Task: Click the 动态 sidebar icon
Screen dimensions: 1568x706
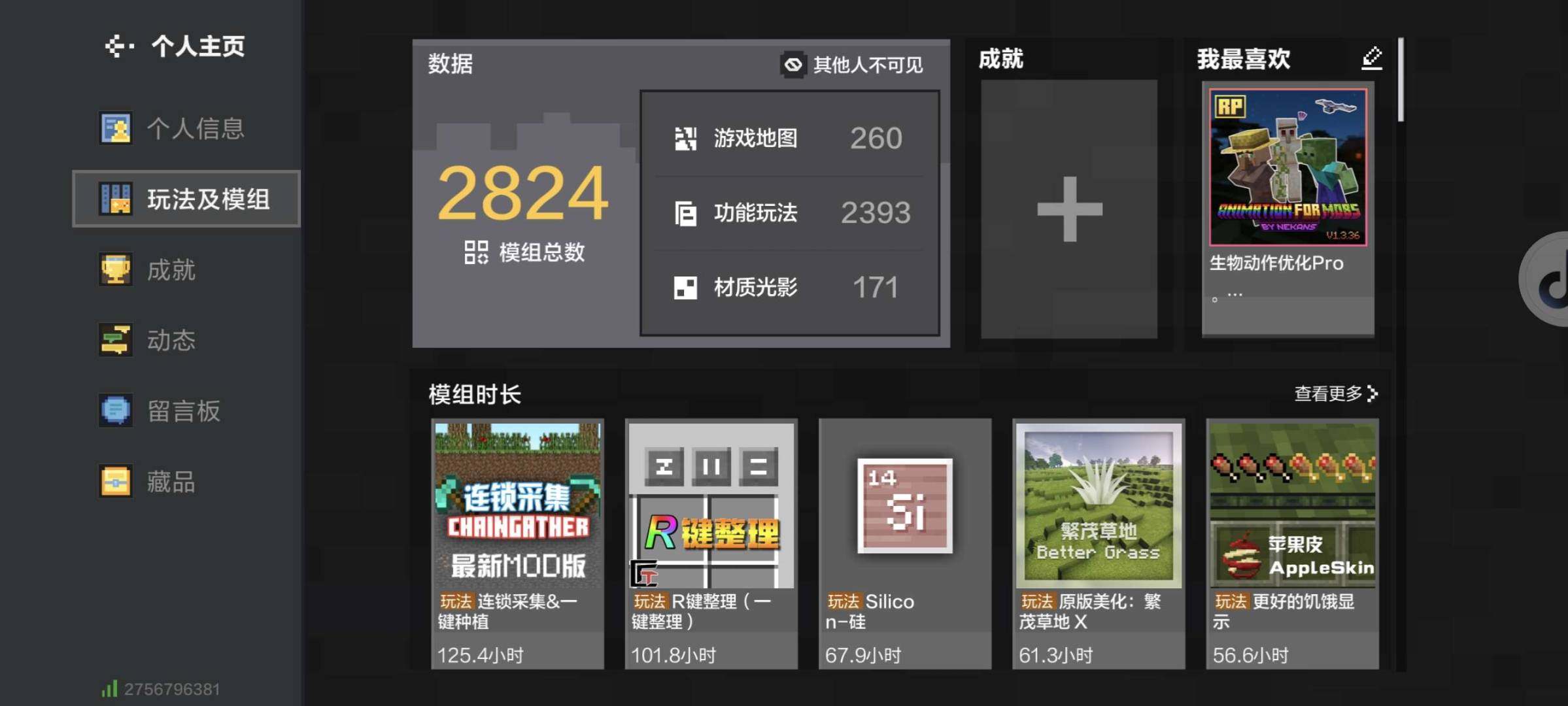Action: [115, 341]
